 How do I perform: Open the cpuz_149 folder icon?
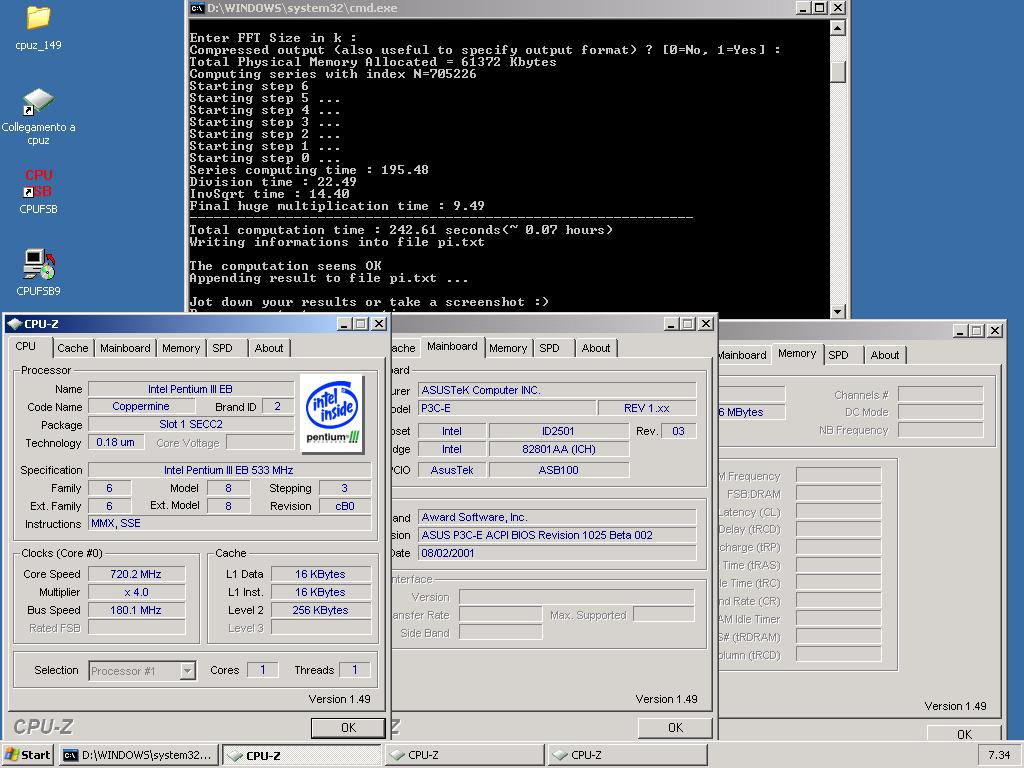tap(38, 18)
